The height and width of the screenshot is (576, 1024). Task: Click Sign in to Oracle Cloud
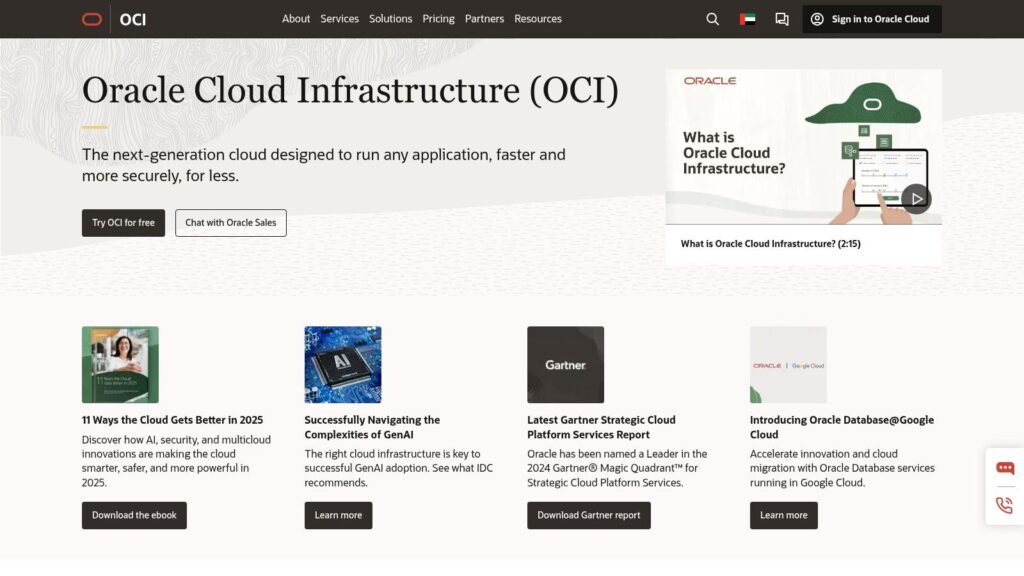(x=871, y=19)
